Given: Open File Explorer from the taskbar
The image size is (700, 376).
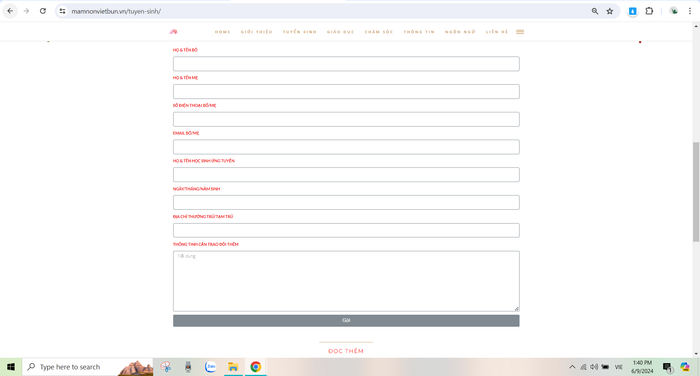Looking at the screenshot, I should [x=233, y=367].
